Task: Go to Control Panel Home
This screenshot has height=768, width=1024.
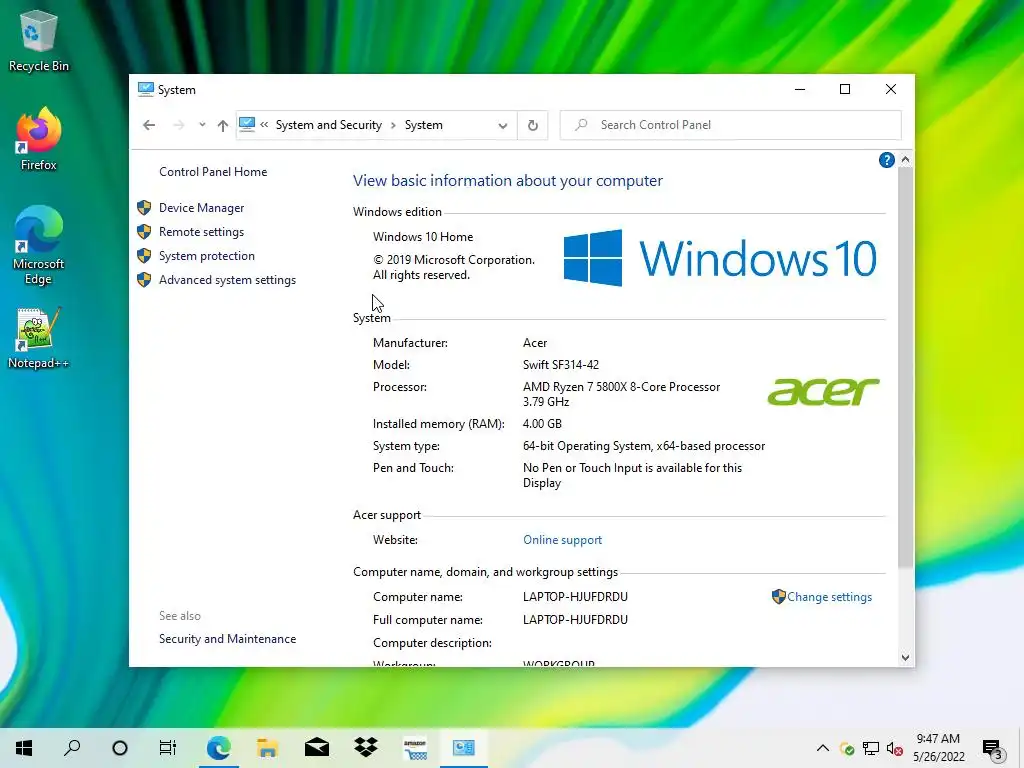Action: (x=213, y=172)
